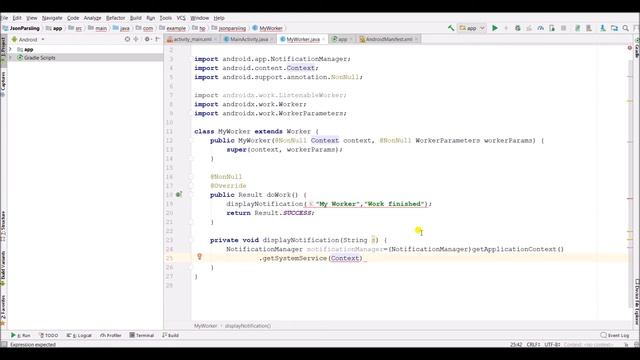Open the Build menu
The width and height of the screenshot is (640, 360).
136,18
